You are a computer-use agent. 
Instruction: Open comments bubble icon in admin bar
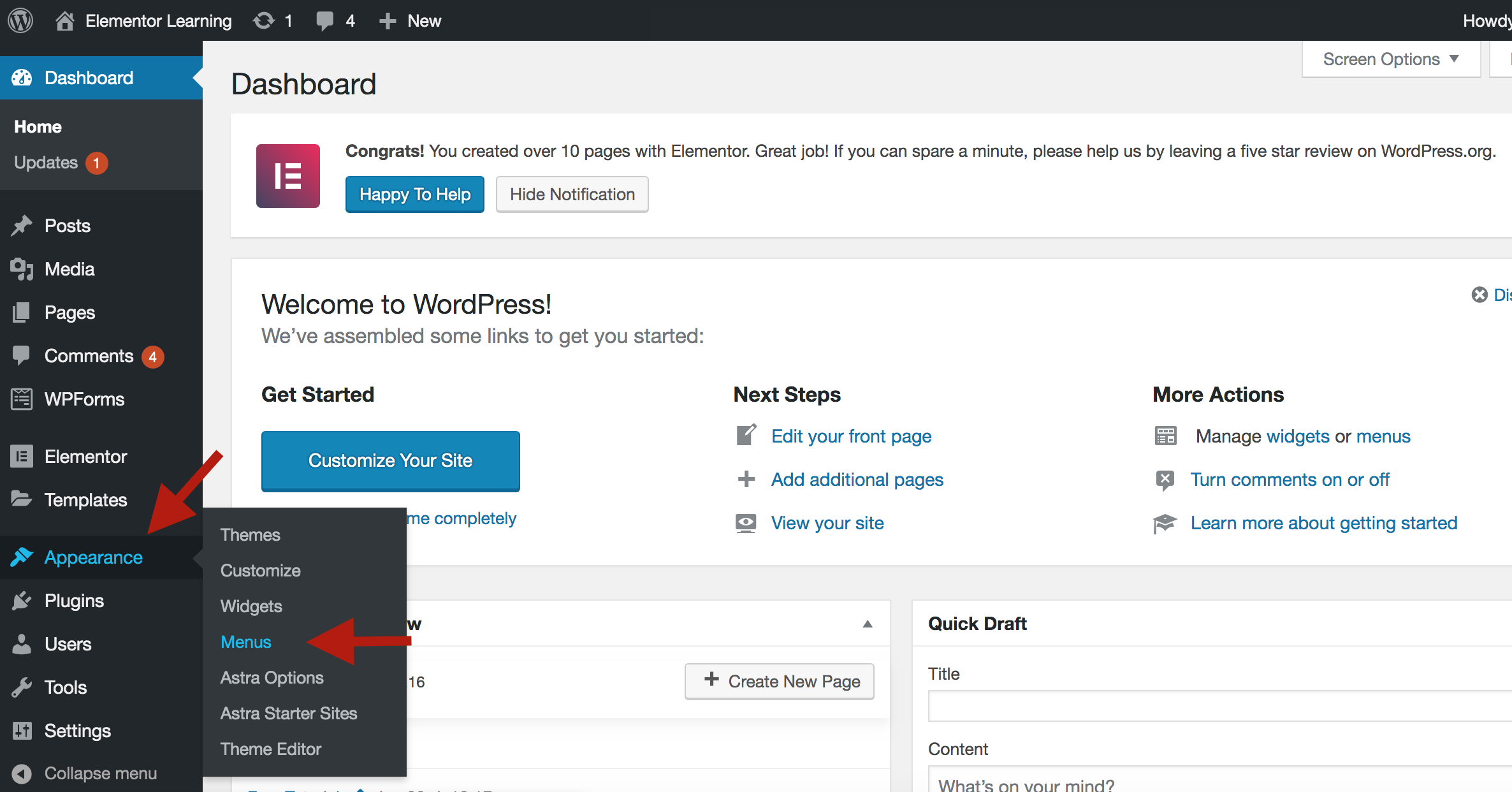(325, 20)
